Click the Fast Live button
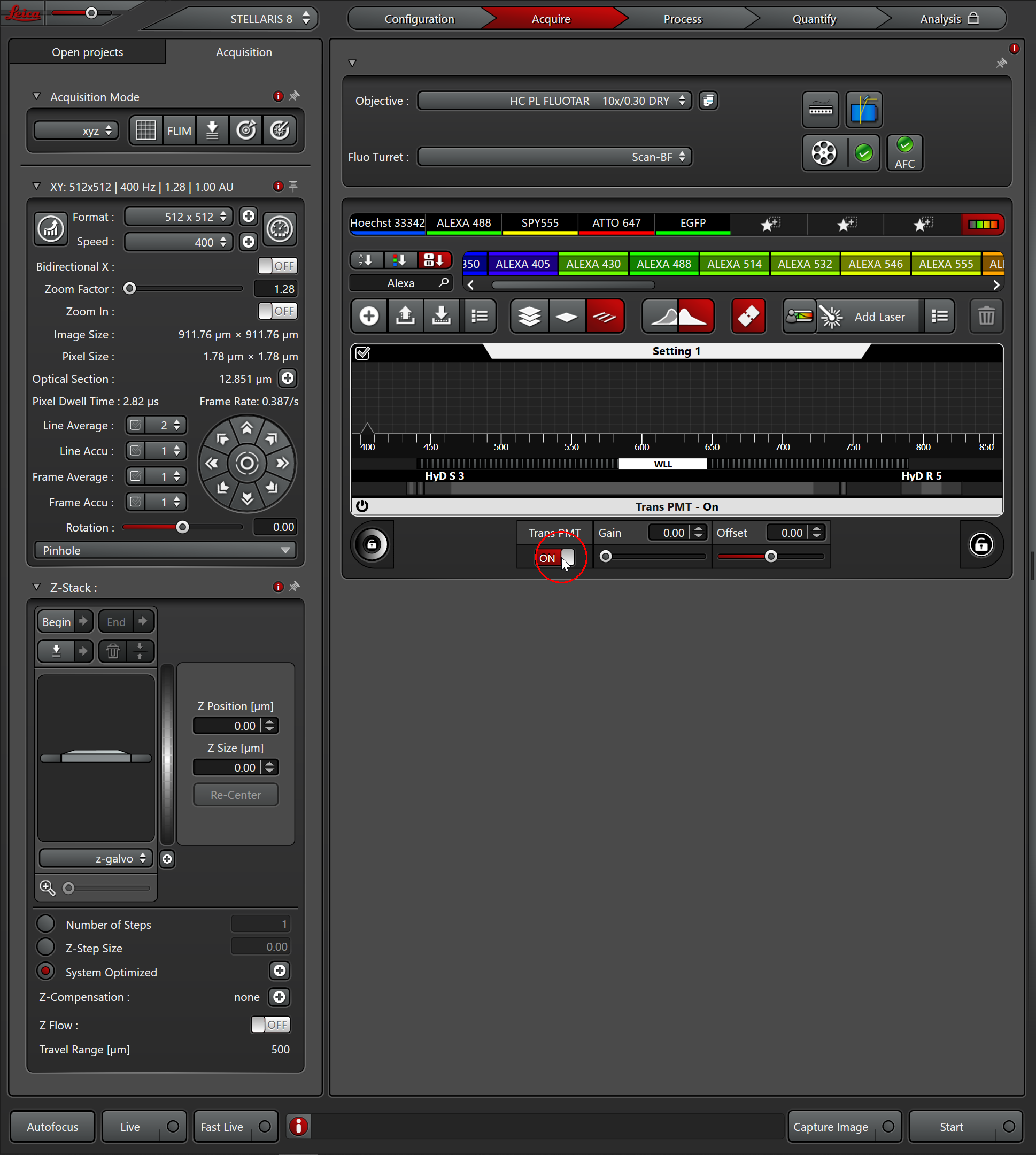Viewport: 1036px width, 1155px height. [236, 1127]
